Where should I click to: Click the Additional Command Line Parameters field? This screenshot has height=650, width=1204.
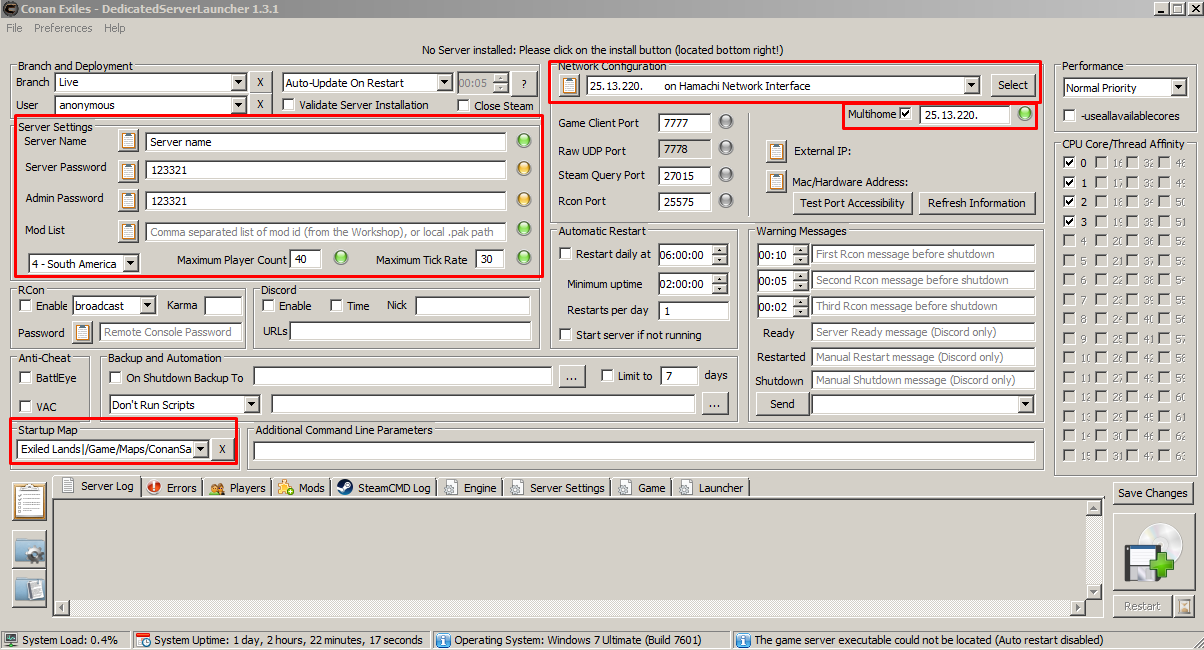644,450
